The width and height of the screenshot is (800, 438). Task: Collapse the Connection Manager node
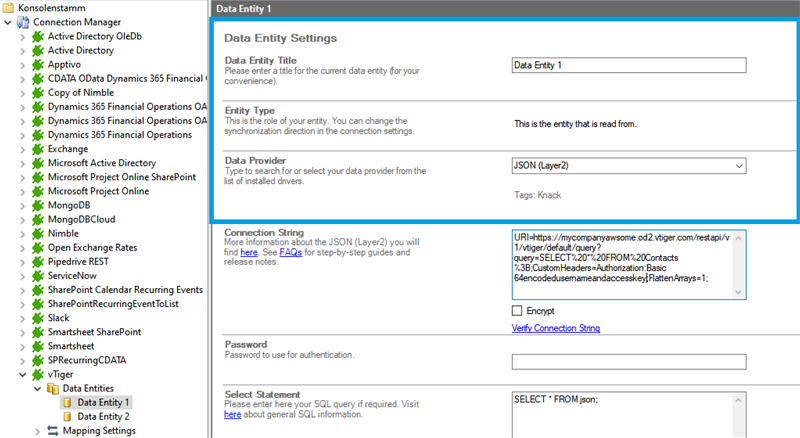(8, 22)
